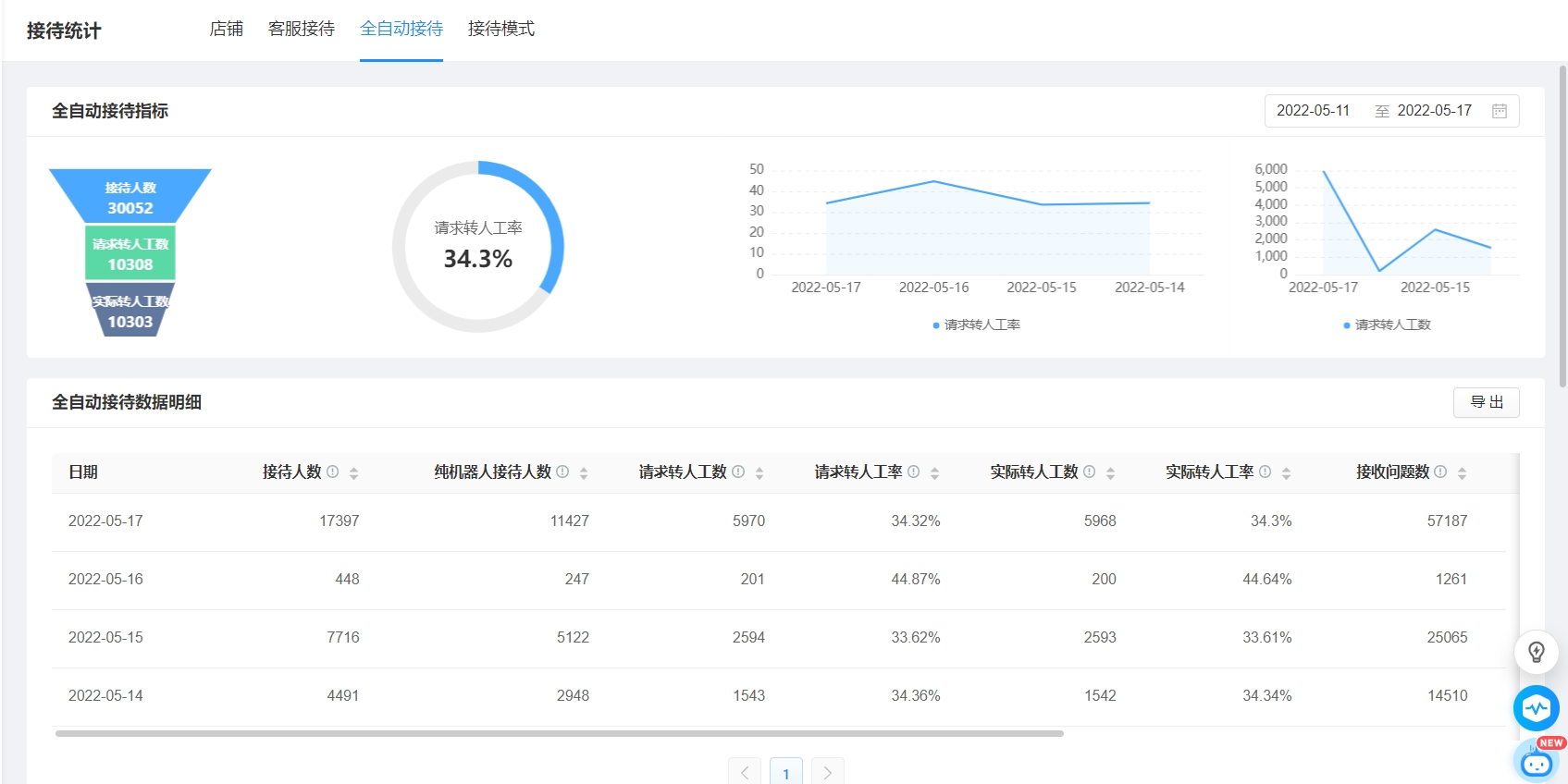Click the value 17397 in table
This screenshot has width=1568, height=784.
pos(340,521)
